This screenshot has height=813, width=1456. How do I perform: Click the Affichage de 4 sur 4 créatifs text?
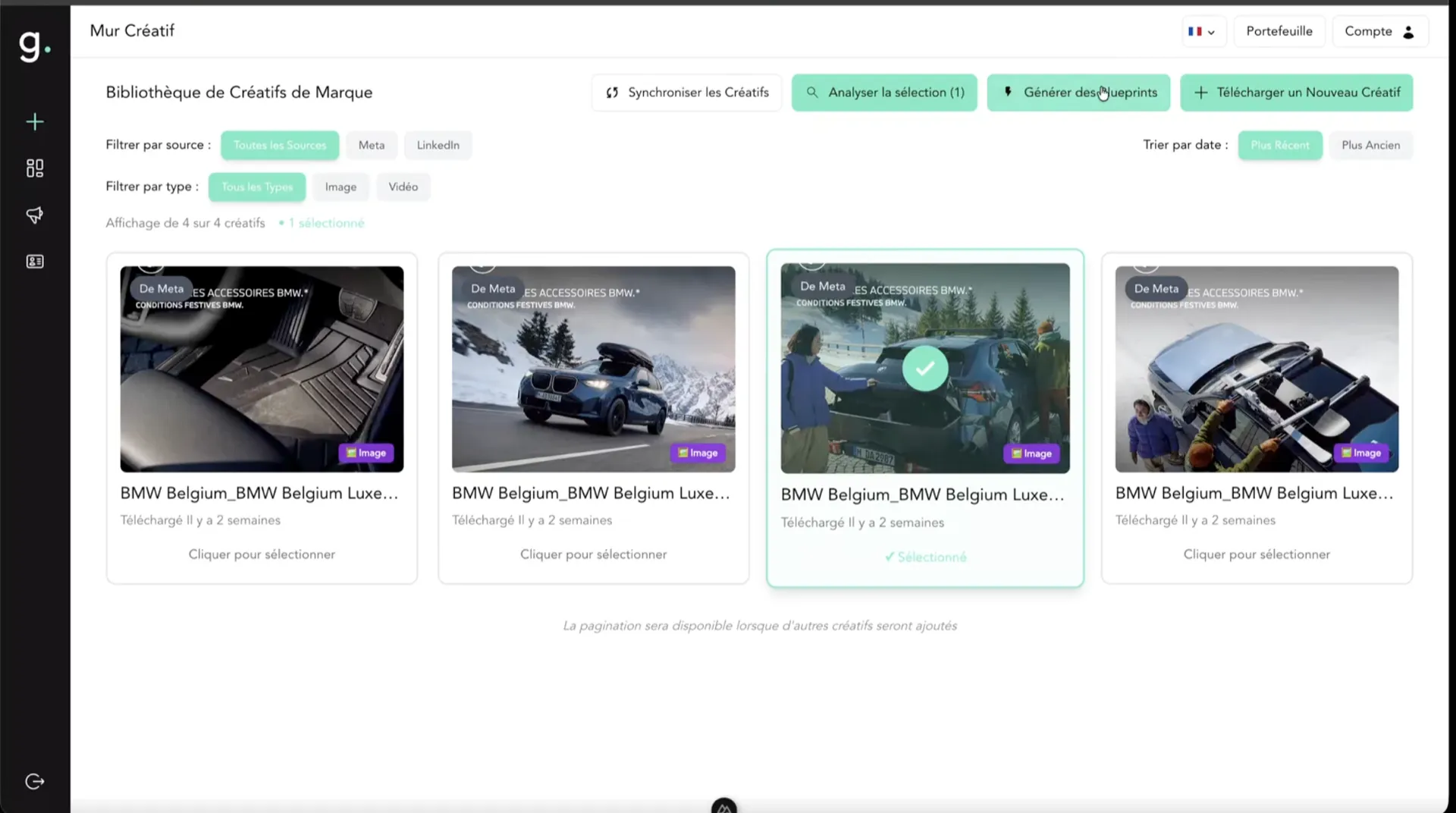coord(186,223)
